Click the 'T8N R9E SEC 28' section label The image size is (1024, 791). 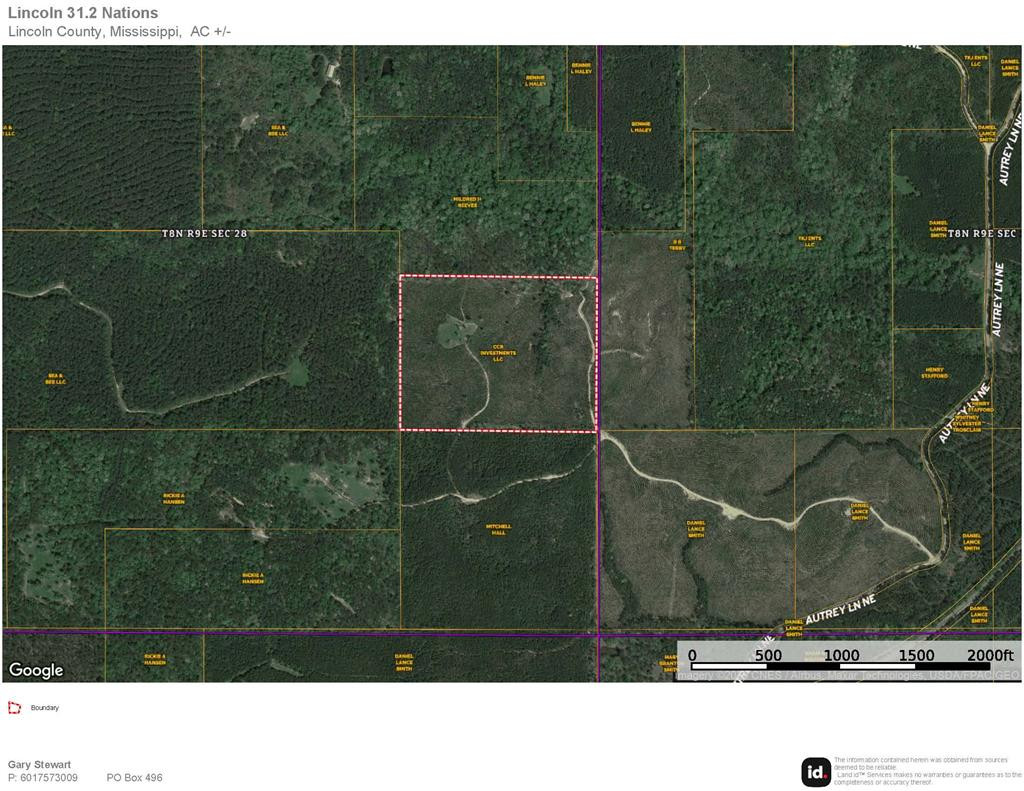[204, 233]
